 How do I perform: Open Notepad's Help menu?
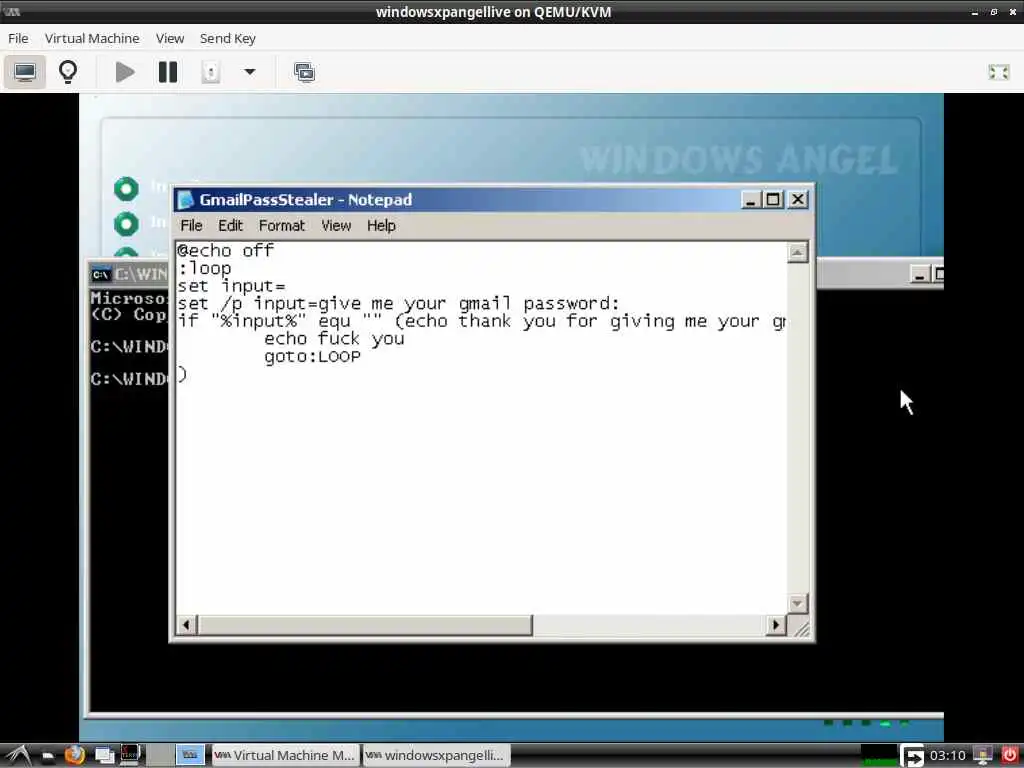[381, 226]
